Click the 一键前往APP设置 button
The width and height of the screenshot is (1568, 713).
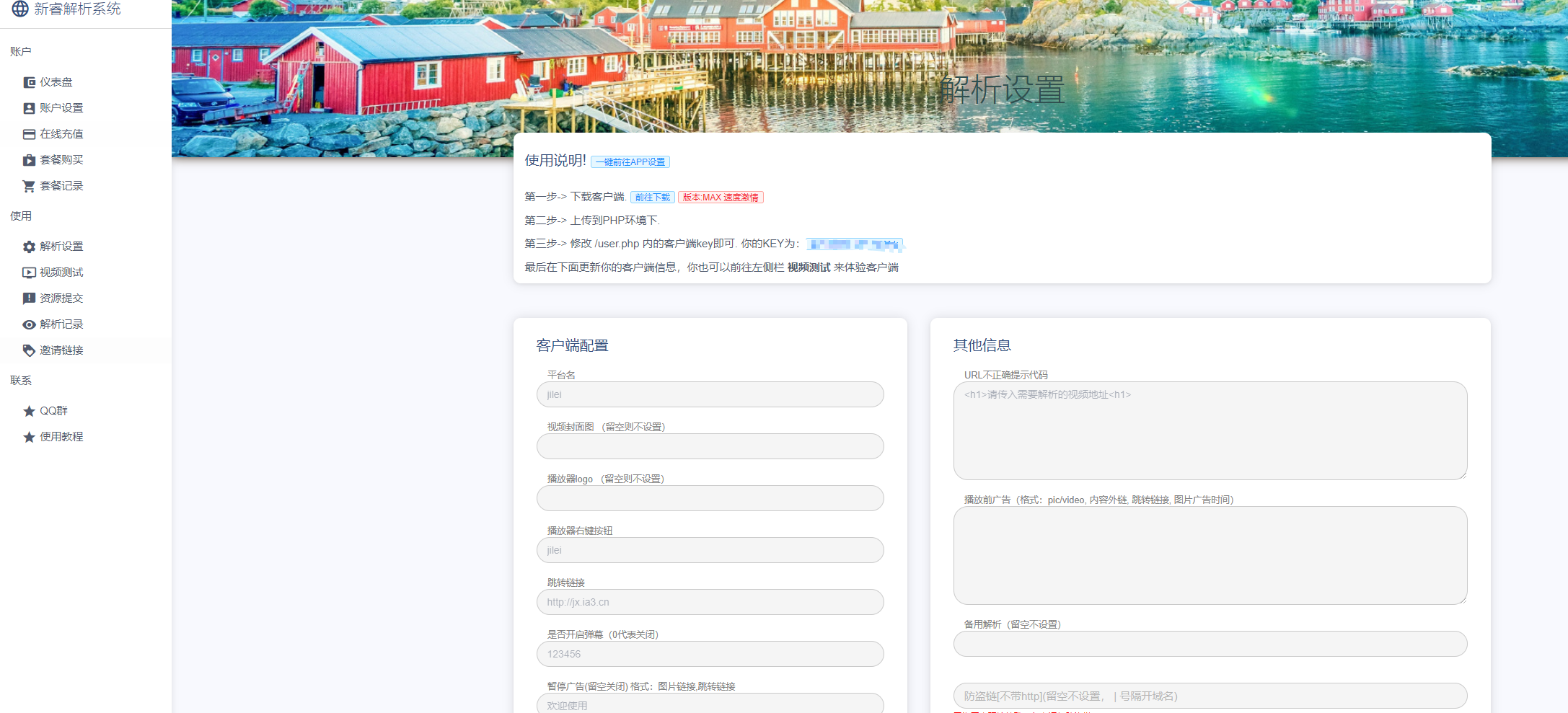(631, 161)
